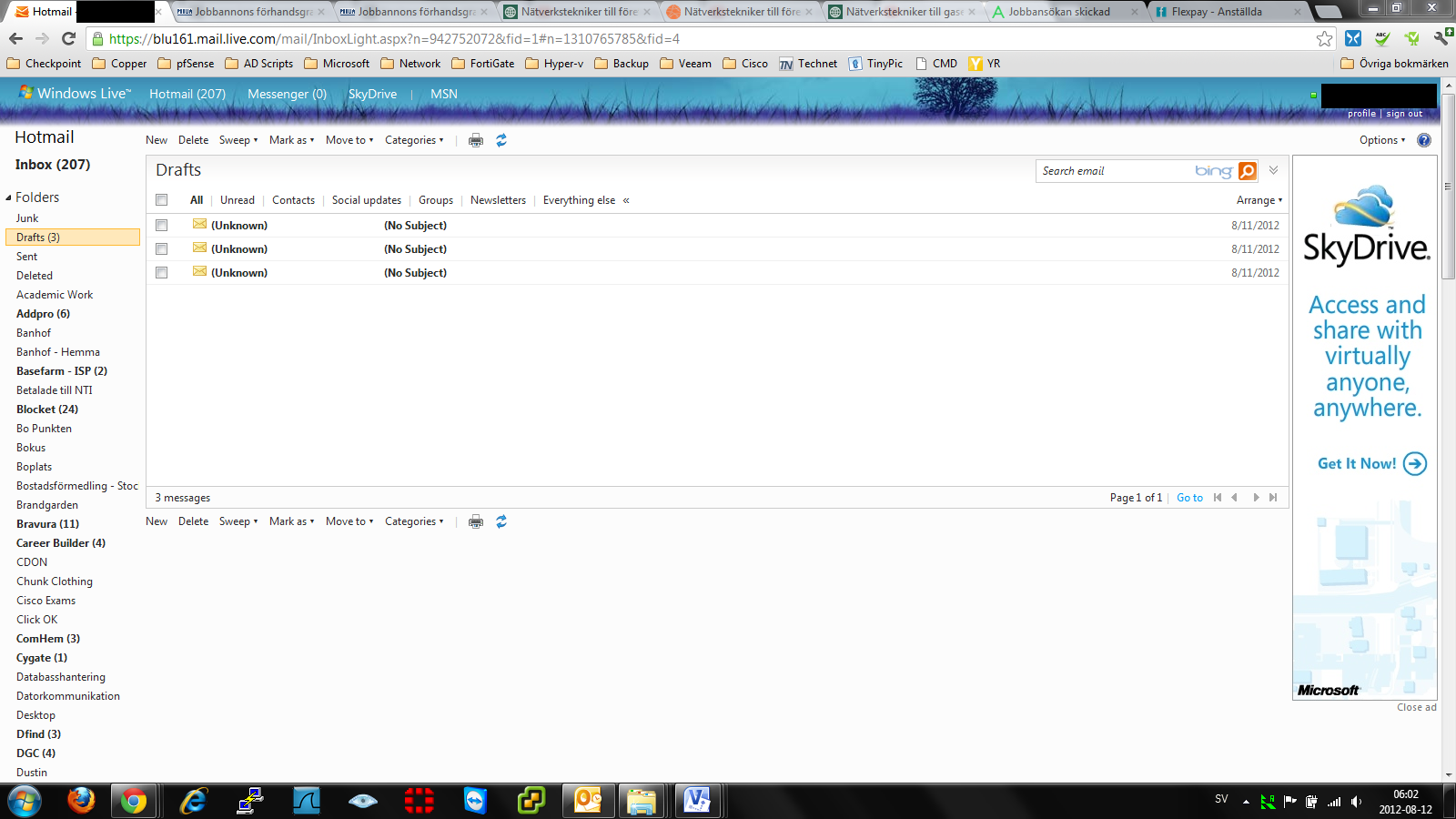Open the Visio icon on the taskbar
1456x819 pixels.
tap(697, 801)
